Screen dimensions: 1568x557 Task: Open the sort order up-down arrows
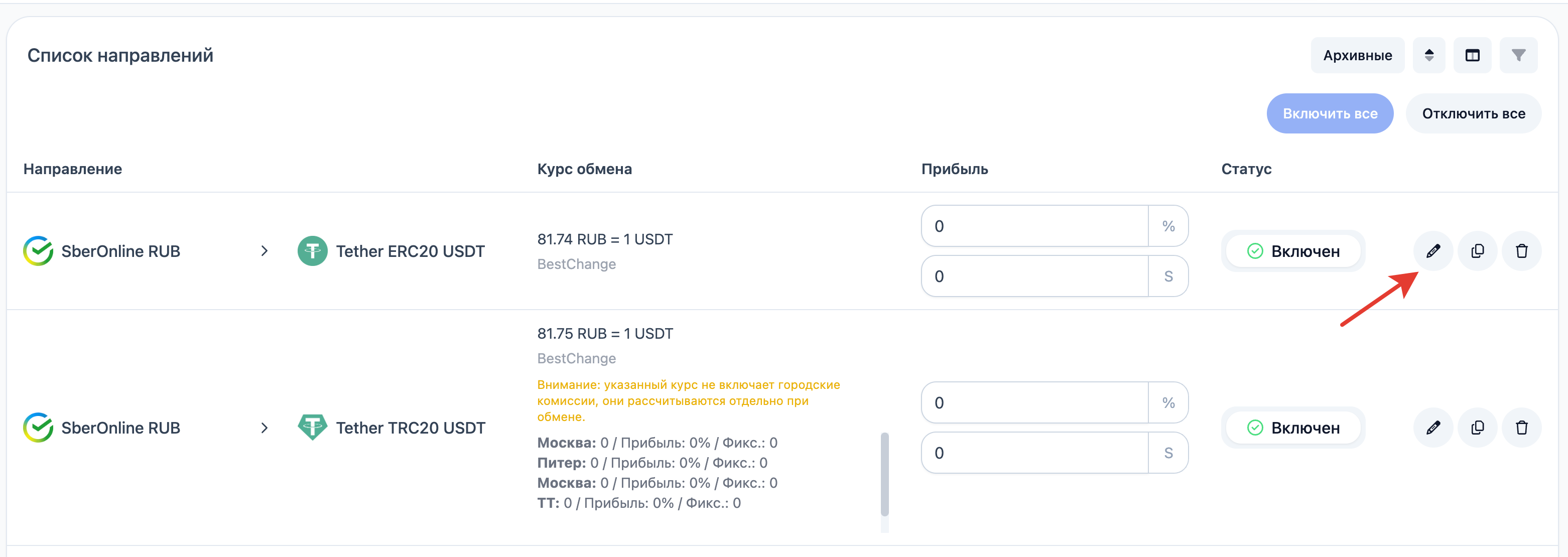click(x=1428, y=55)
